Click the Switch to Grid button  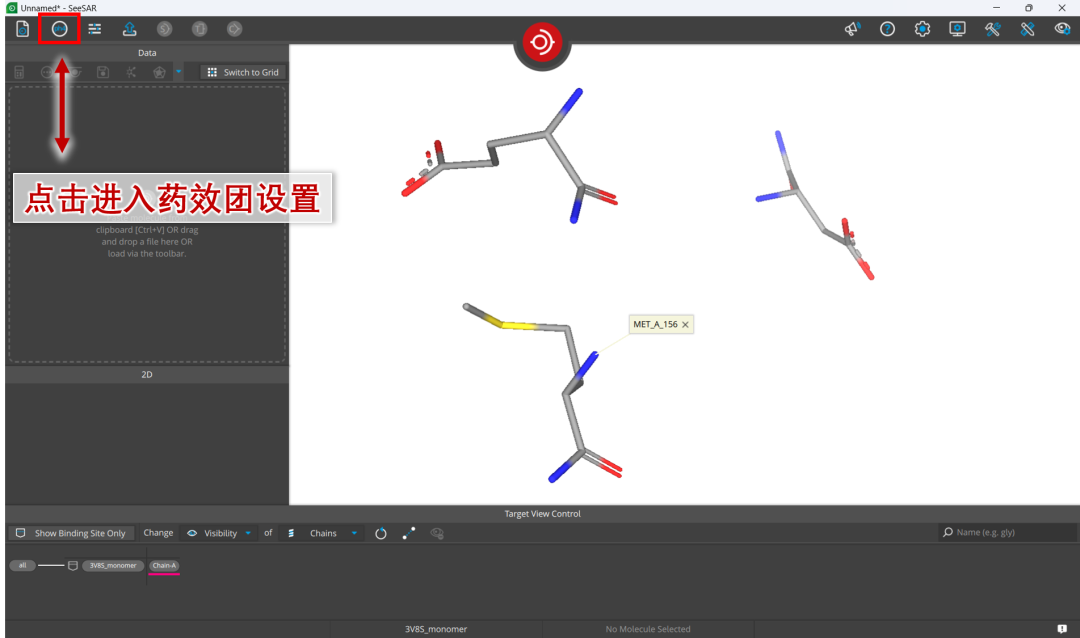243,72
